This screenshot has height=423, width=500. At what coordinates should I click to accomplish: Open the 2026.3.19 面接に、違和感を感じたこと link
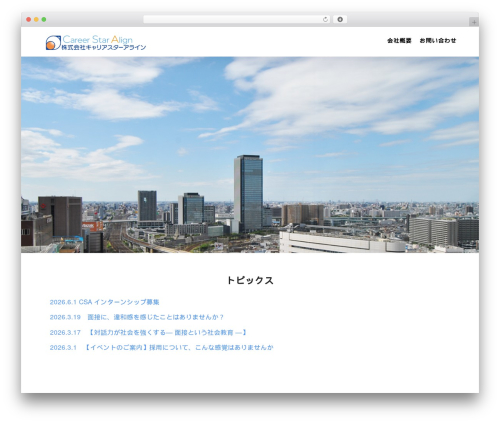[x=137, y=317]
